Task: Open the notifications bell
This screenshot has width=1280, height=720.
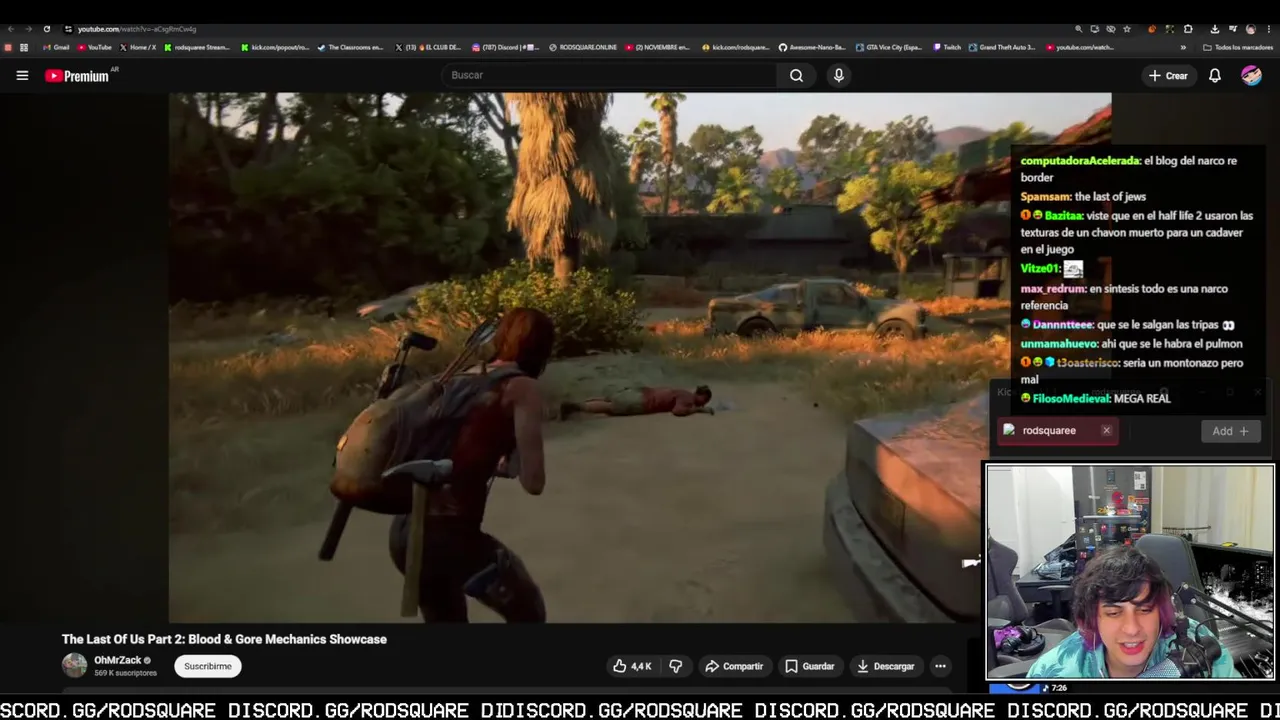Action: point(1215,76)
